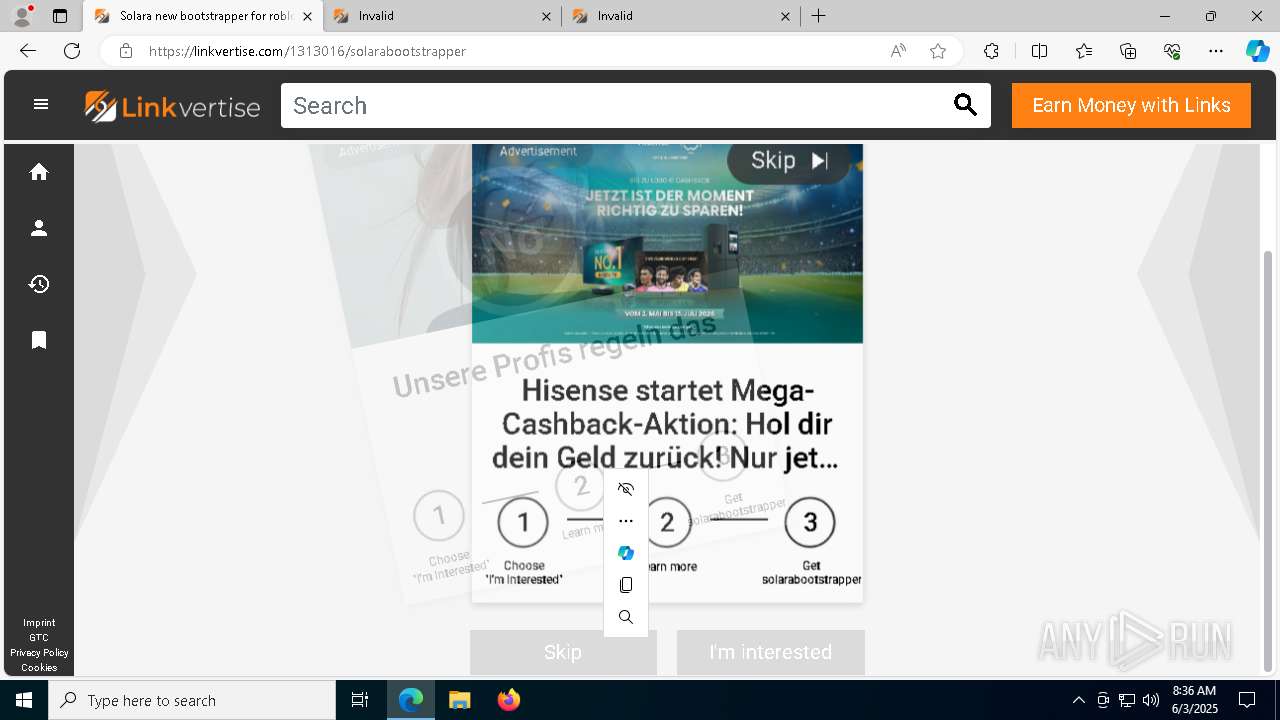
Task: Open Task View on the taskbar
Action: click(x=360, y=700)
